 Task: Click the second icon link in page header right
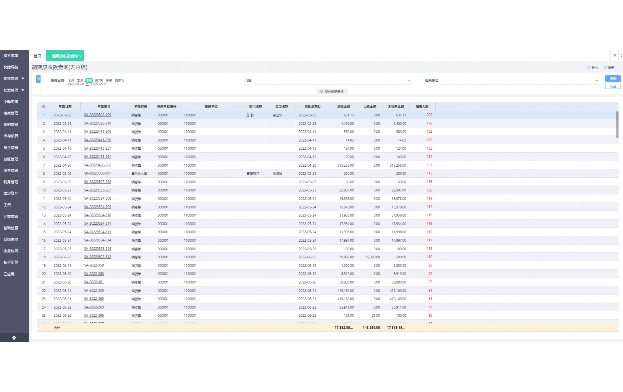(x=609, y=68)
